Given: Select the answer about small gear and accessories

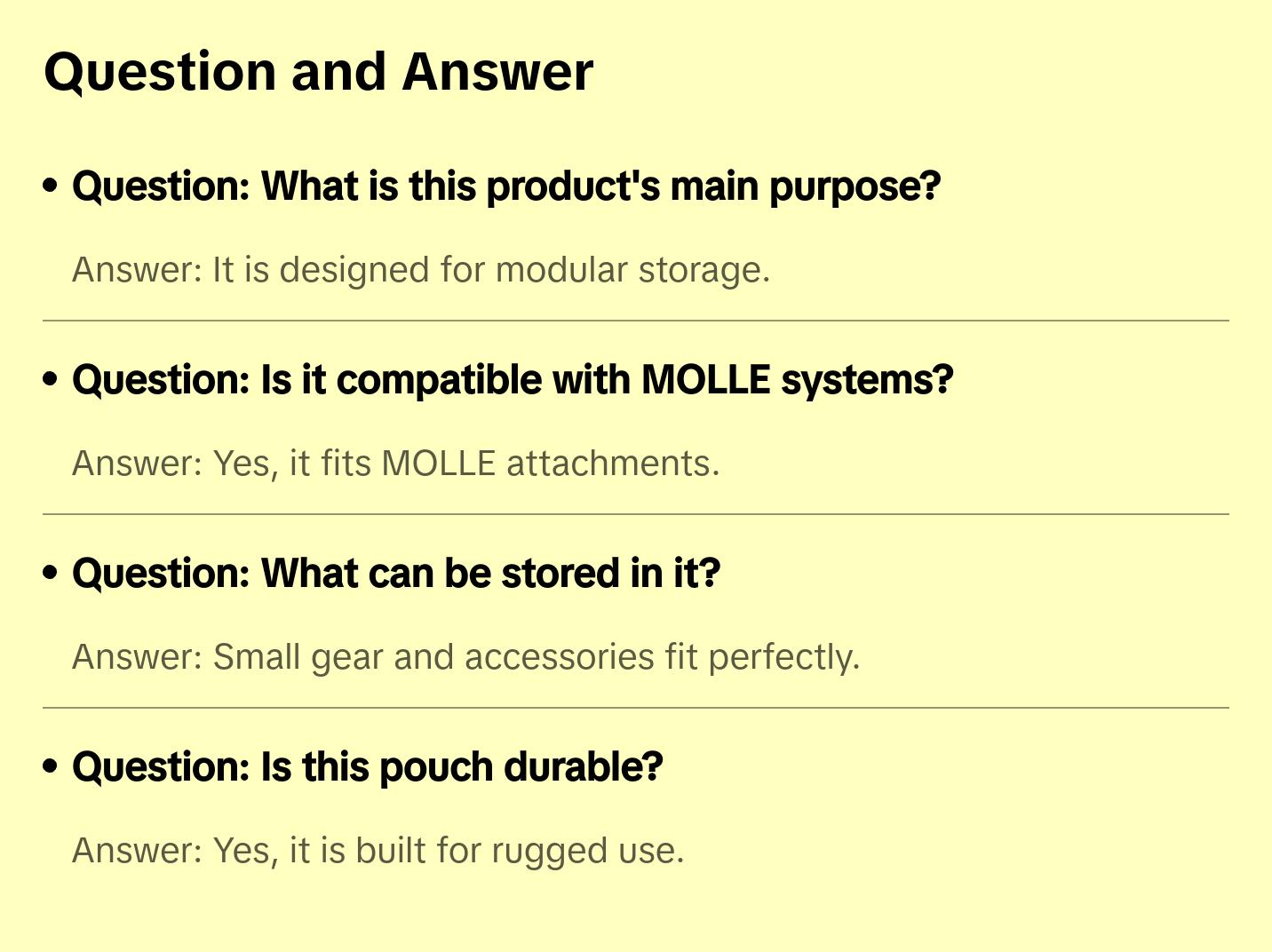Looking at the screenshot, I should pos(465,657).
